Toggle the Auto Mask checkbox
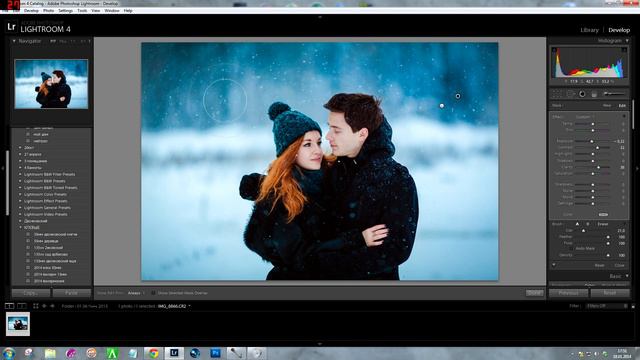The image size is (640, 360). pos(571,248)
